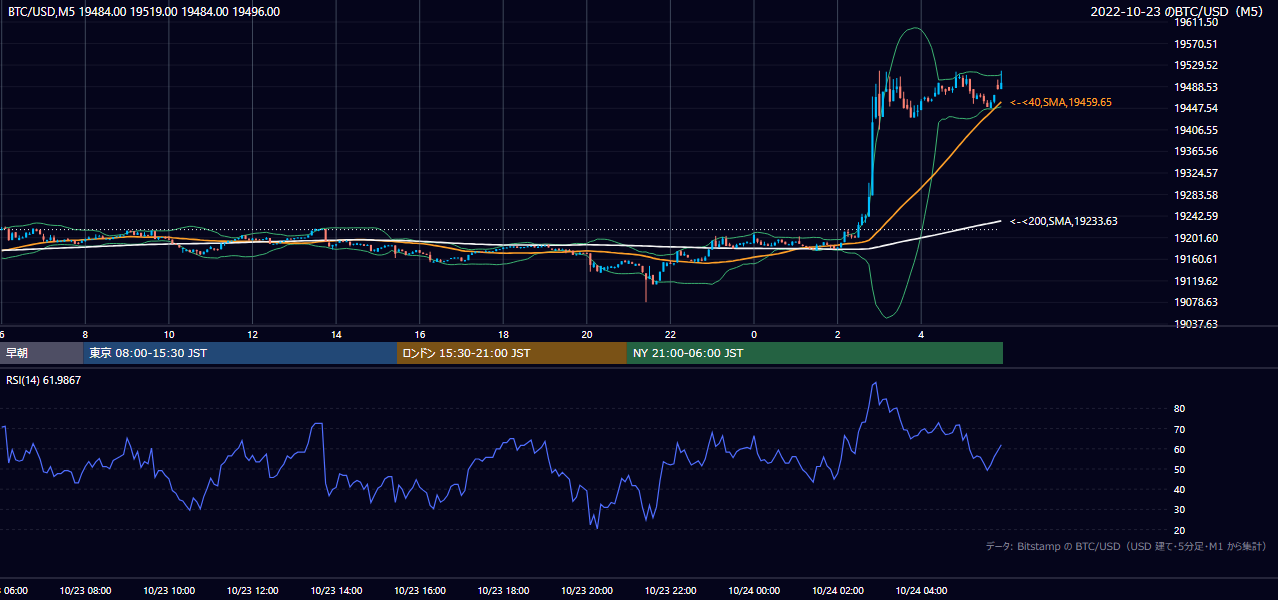Click hour tick 18 under price chart

(503, 334)
